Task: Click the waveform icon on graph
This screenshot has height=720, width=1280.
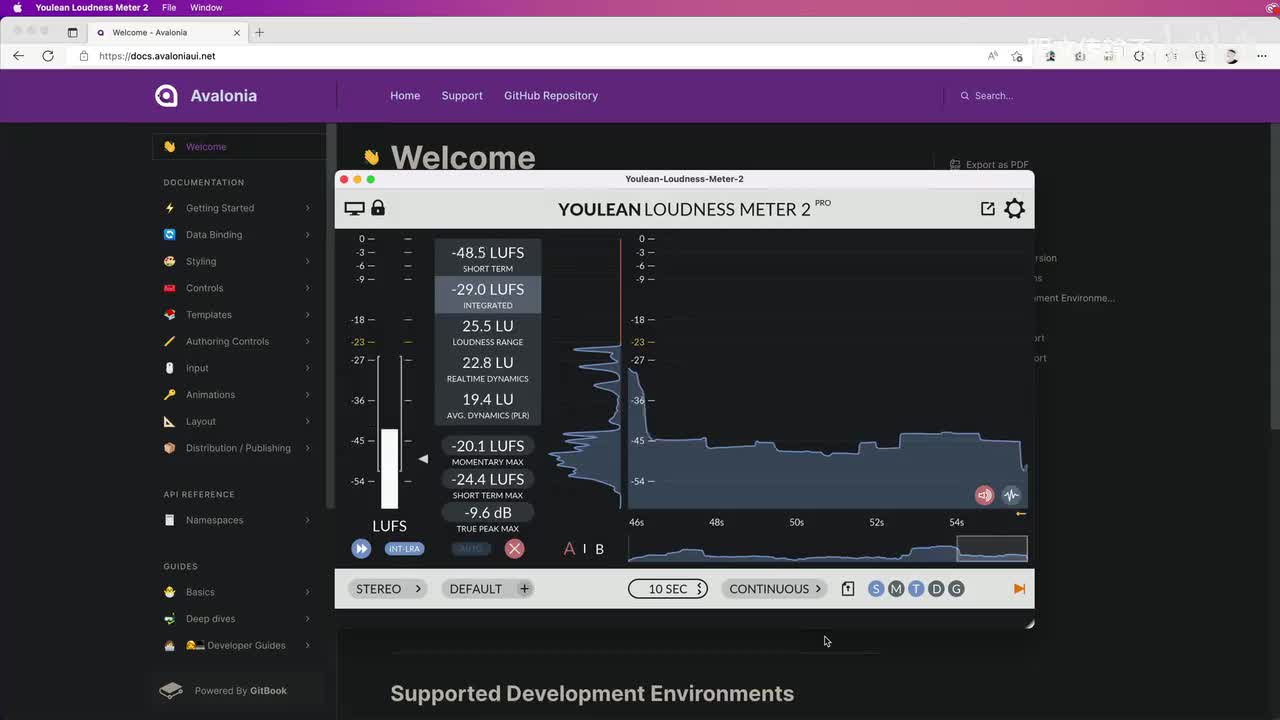Action: pos(1011,495)
